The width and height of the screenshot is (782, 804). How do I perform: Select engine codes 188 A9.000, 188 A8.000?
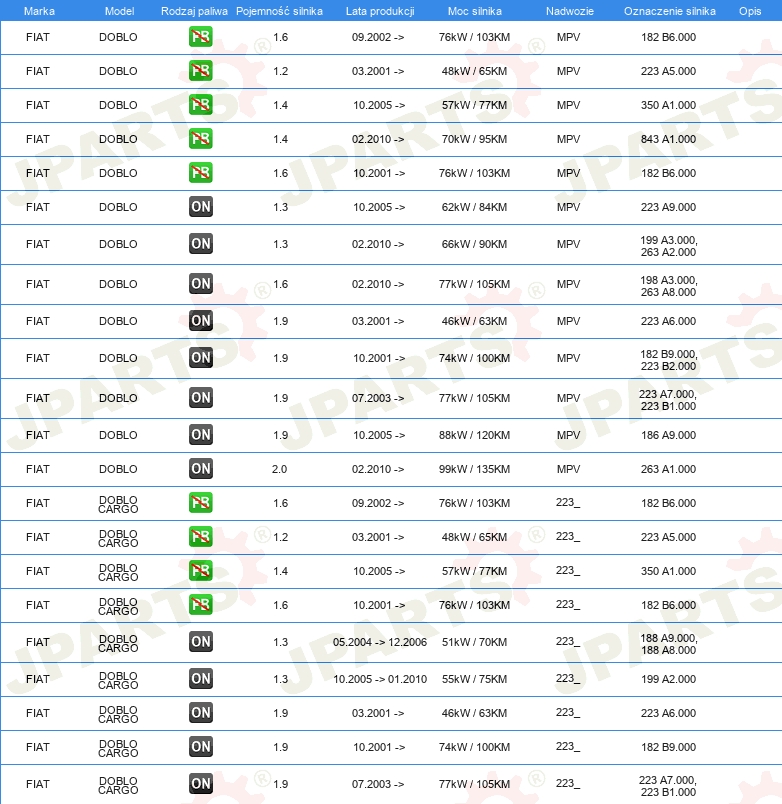click(669, 644)
